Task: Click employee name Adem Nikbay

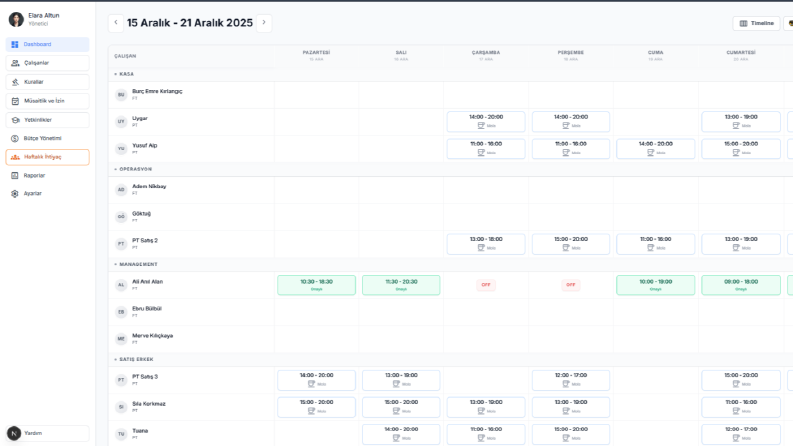Action: point(149,187)
